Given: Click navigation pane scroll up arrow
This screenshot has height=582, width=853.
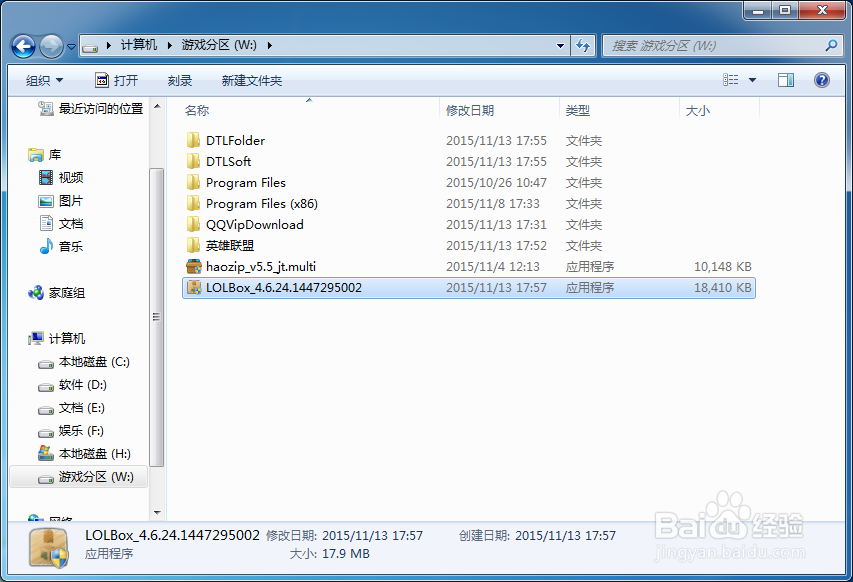Looking at the screenshot, I should [x=157, y=107].
